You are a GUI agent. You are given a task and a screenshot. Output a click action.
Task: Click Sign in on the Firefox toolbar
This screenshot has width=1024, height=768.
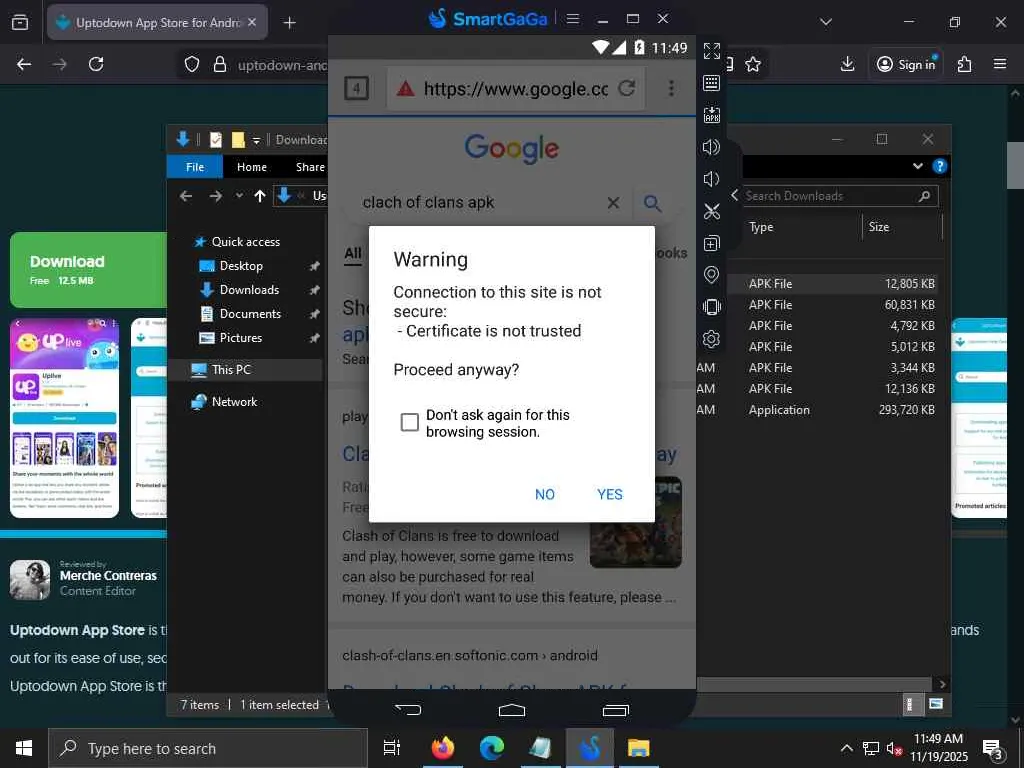tap(906, 64)
